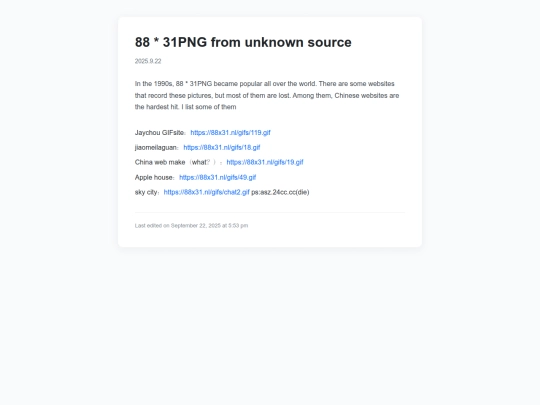This screenshot has width=540, height=405.
Task: Click the 'ps:asz.24cc.cc(die)' note text
Action: coord(280,192)
